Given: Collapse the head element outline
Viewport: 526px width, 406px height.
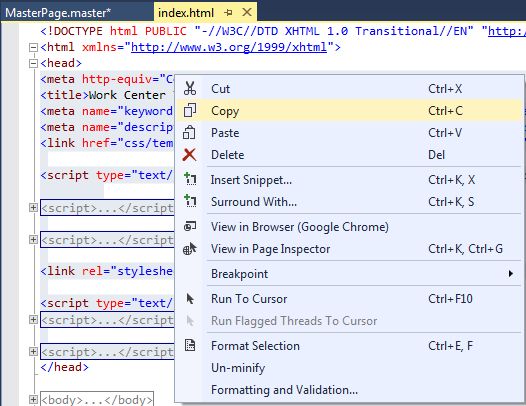Looking at the screenshot, I should pyautogui.click(x=33, y=63).
